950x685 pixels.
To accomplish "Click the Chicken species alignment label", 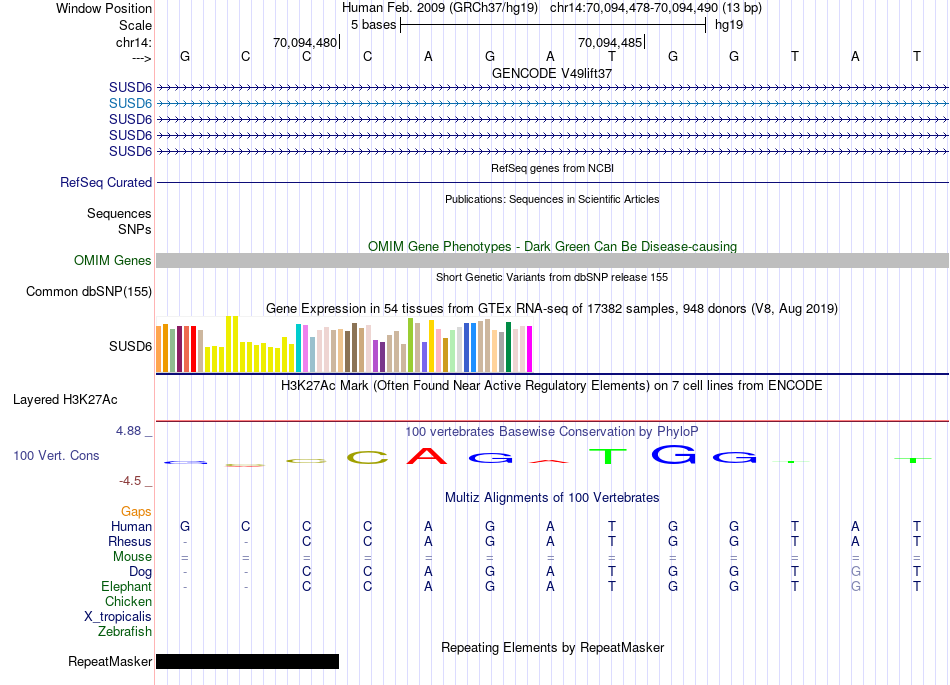I will [128, 601].
